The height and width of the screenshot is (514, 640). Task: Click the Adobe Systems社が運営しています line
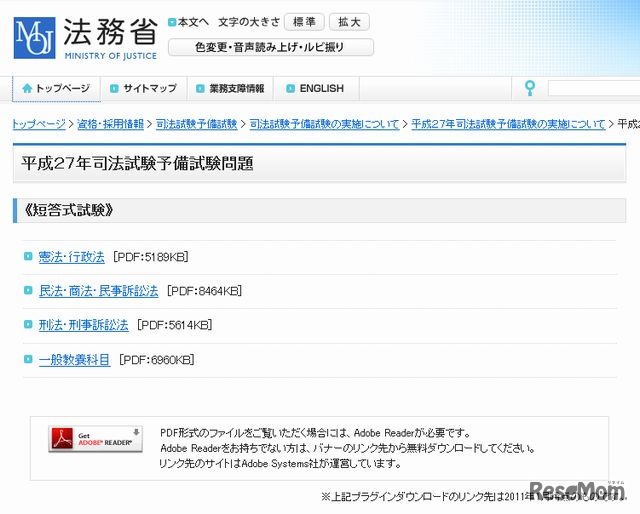[x=281, y=464]
